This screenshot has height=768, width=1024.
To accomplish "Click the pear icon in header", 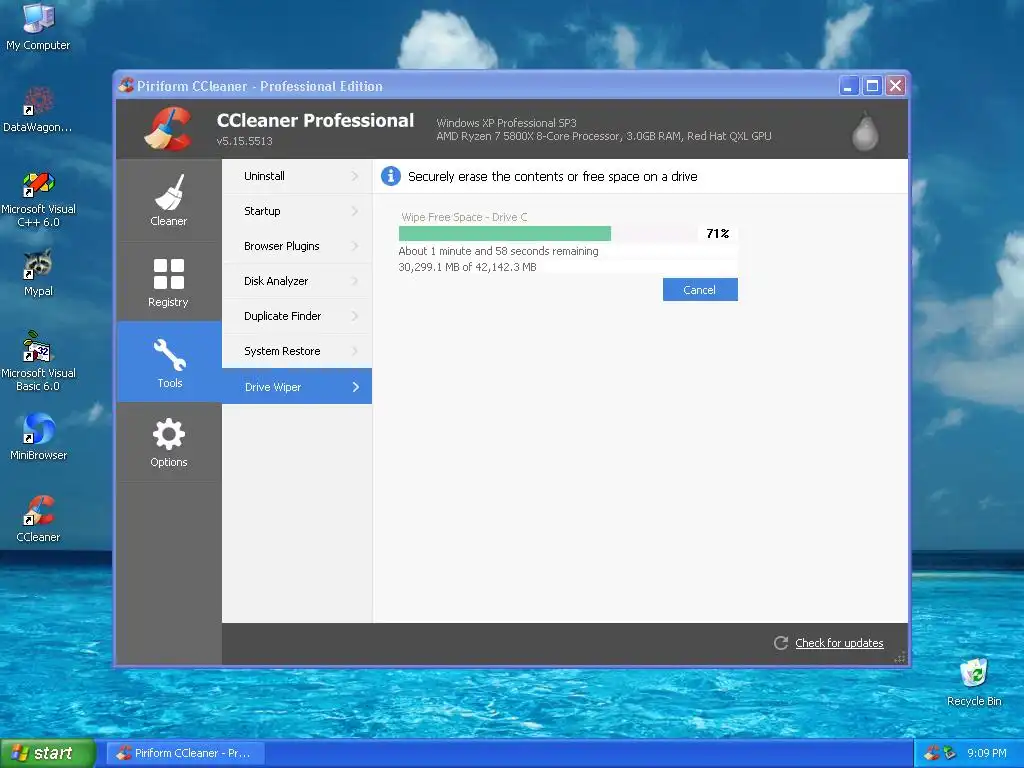I will coord(865,131).
